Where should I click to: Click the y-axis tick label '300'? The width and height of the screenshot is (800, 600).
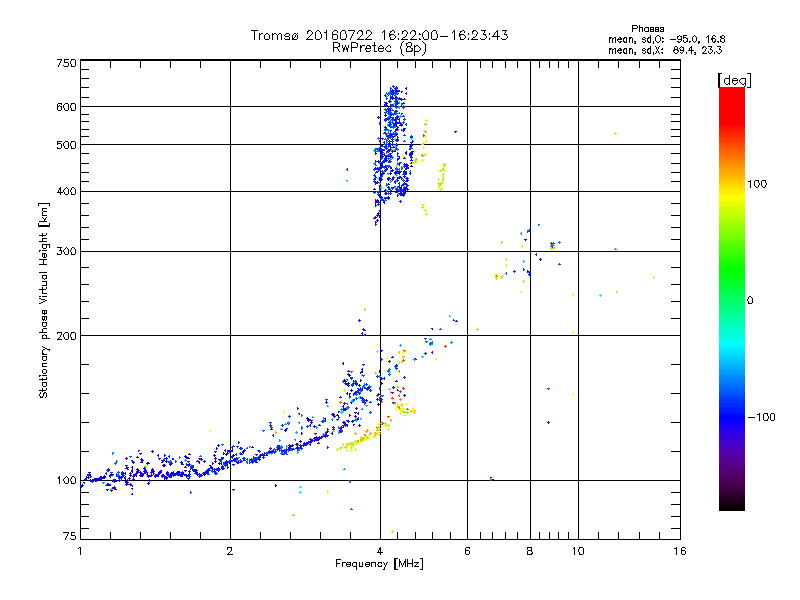[66, 252]
